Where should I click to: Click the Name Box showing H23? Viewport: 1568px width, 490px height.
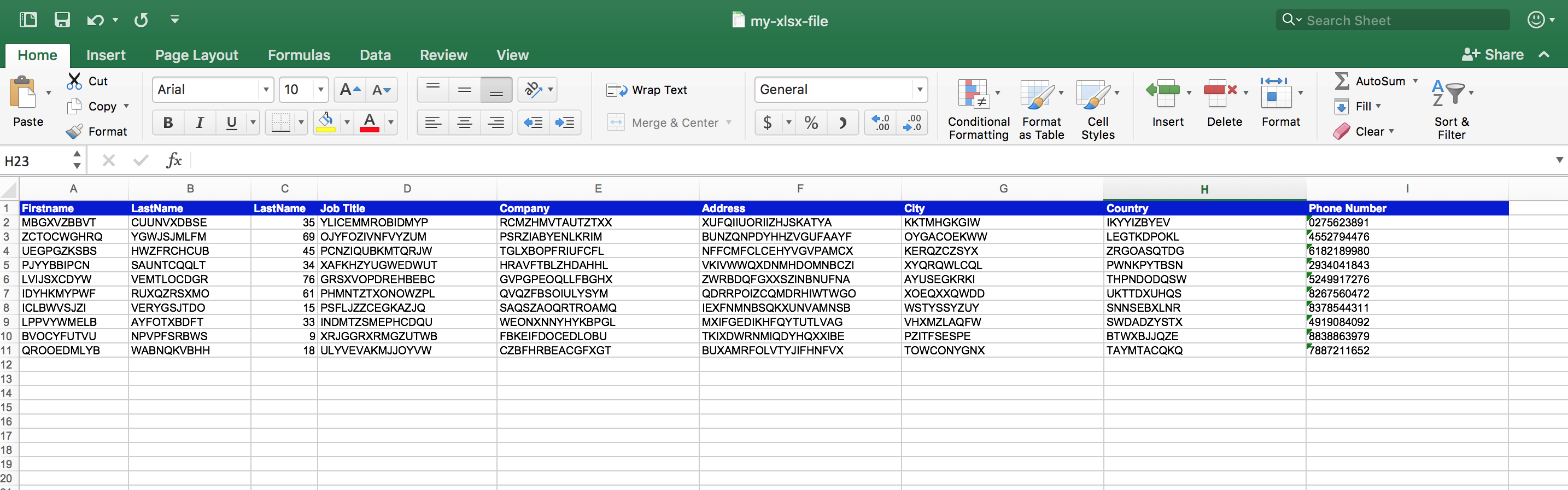(x=36, y=161)
